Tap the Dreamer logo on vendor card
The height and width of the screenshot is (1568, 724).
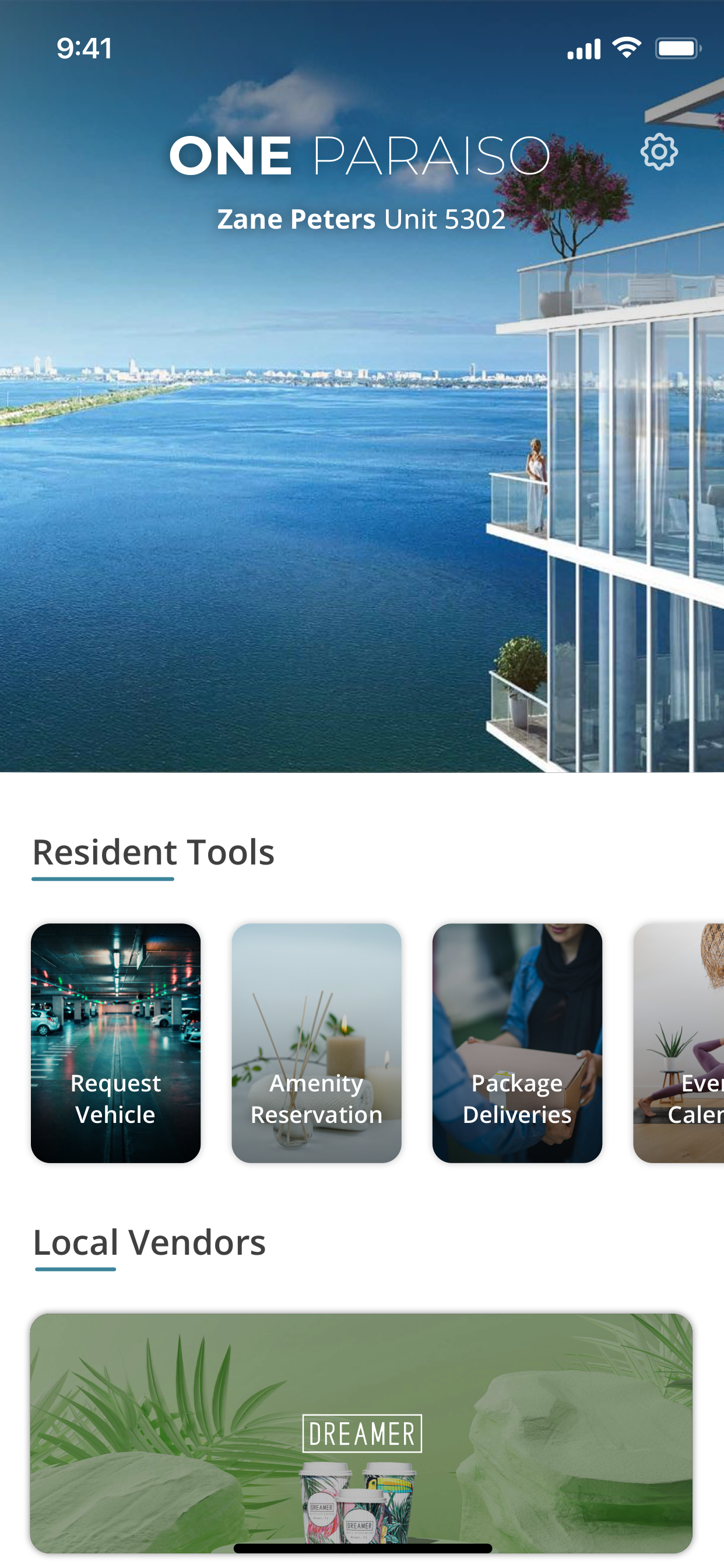(x=362, y=1433)
